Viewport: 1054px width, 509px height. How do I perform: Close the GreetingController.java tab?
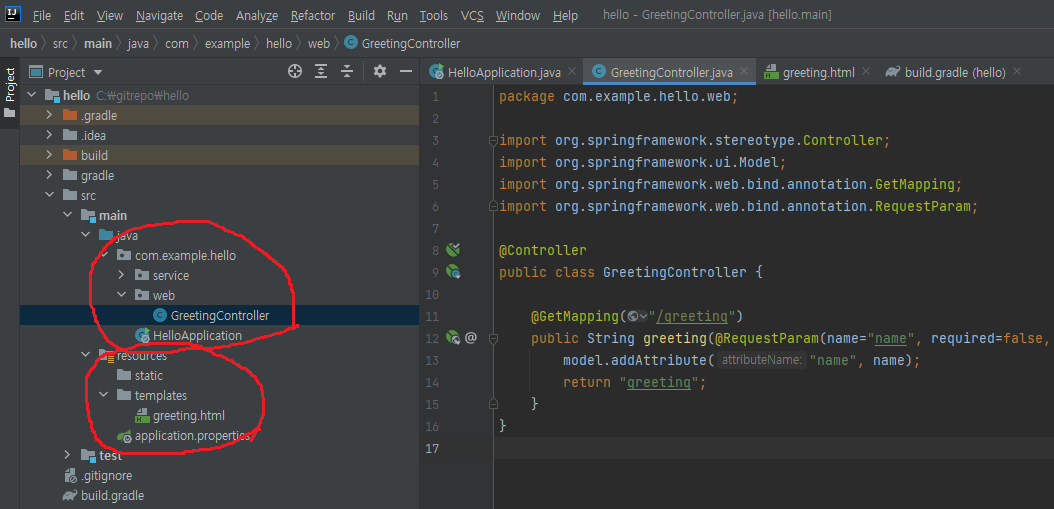[744, 71]
